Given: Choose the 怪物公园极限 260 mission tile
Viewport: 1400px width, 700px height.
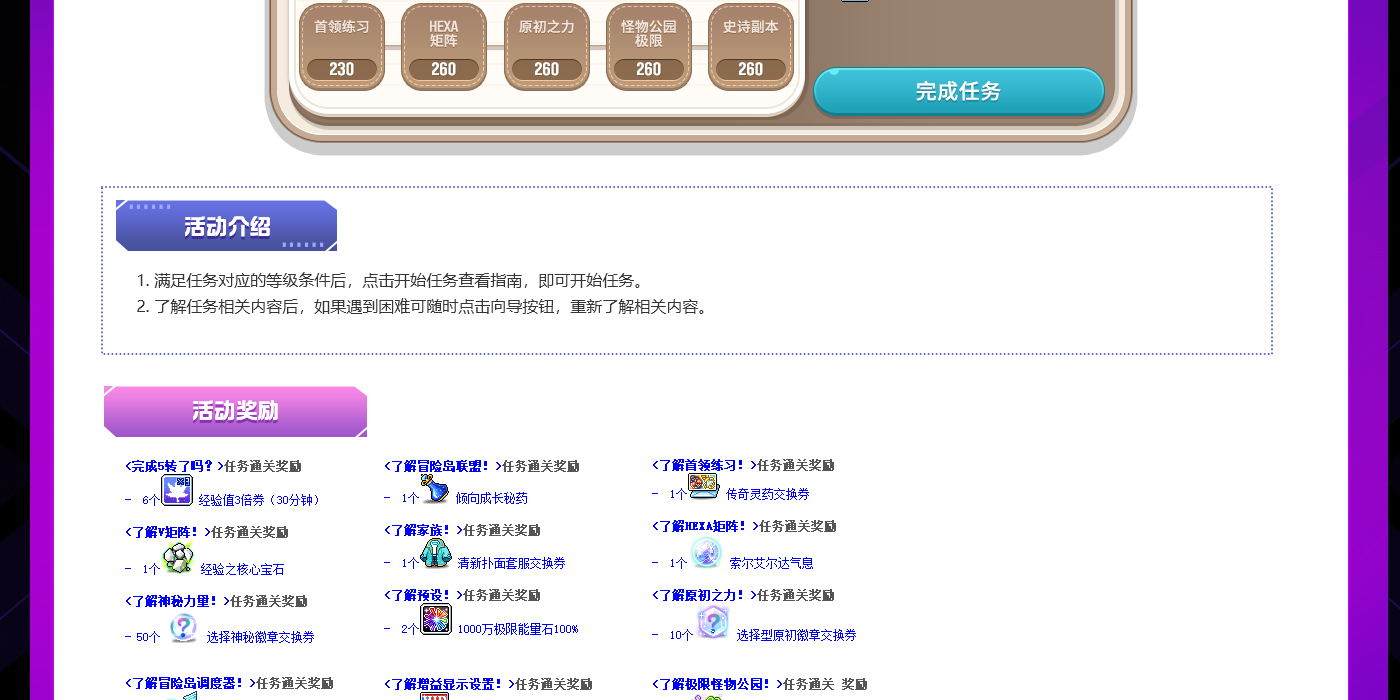Looking at the screenshot, I should click(649, 47).
